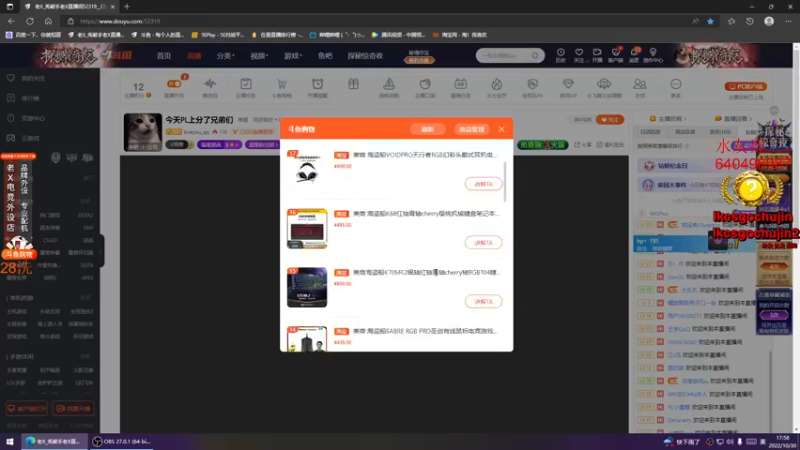Screen dimensions: 800x450
Task: Open the Follow heart icon in header
Action: click(x=579, y=53)
